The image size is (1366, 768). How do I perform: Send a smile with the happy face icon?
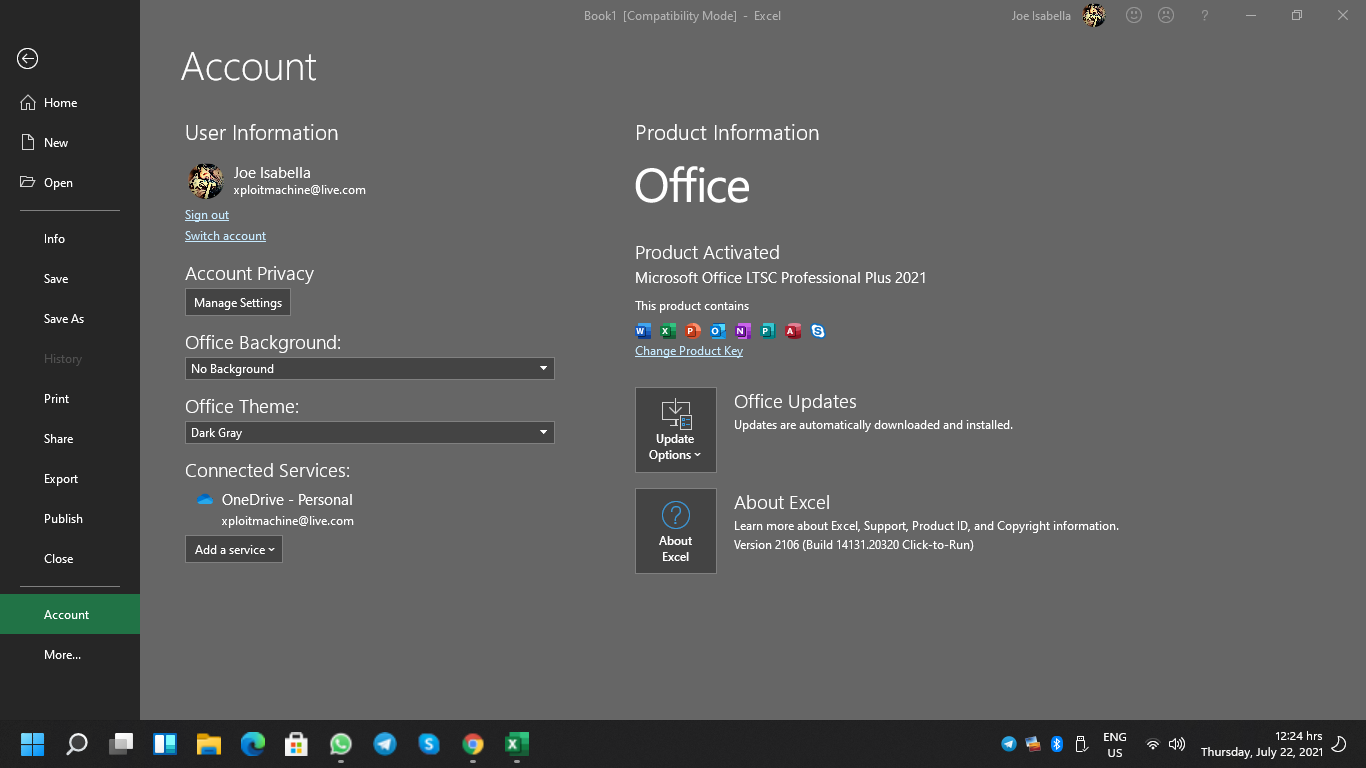point(1134,16)
